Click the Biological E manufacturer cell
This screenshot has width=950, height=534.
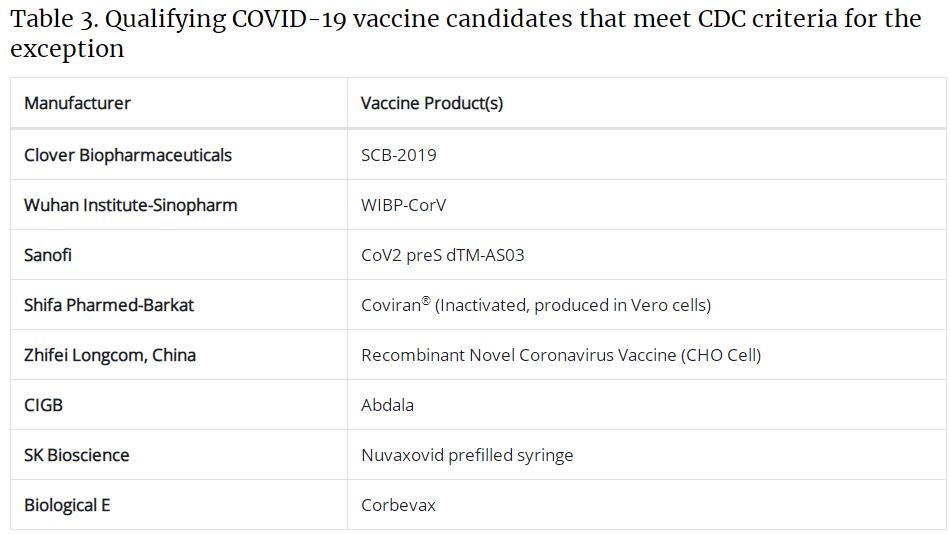coord(67,505)
